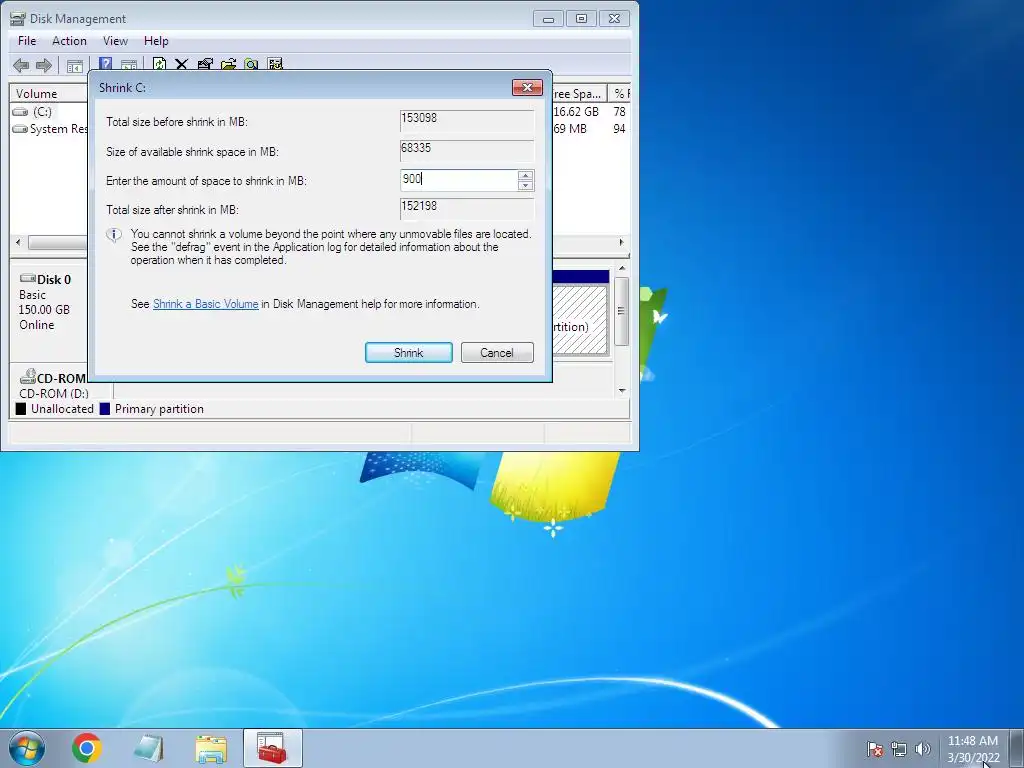Open the Action menu
Image resolution: width=1024 pixels, height=768 pixels.
point(69,40)
